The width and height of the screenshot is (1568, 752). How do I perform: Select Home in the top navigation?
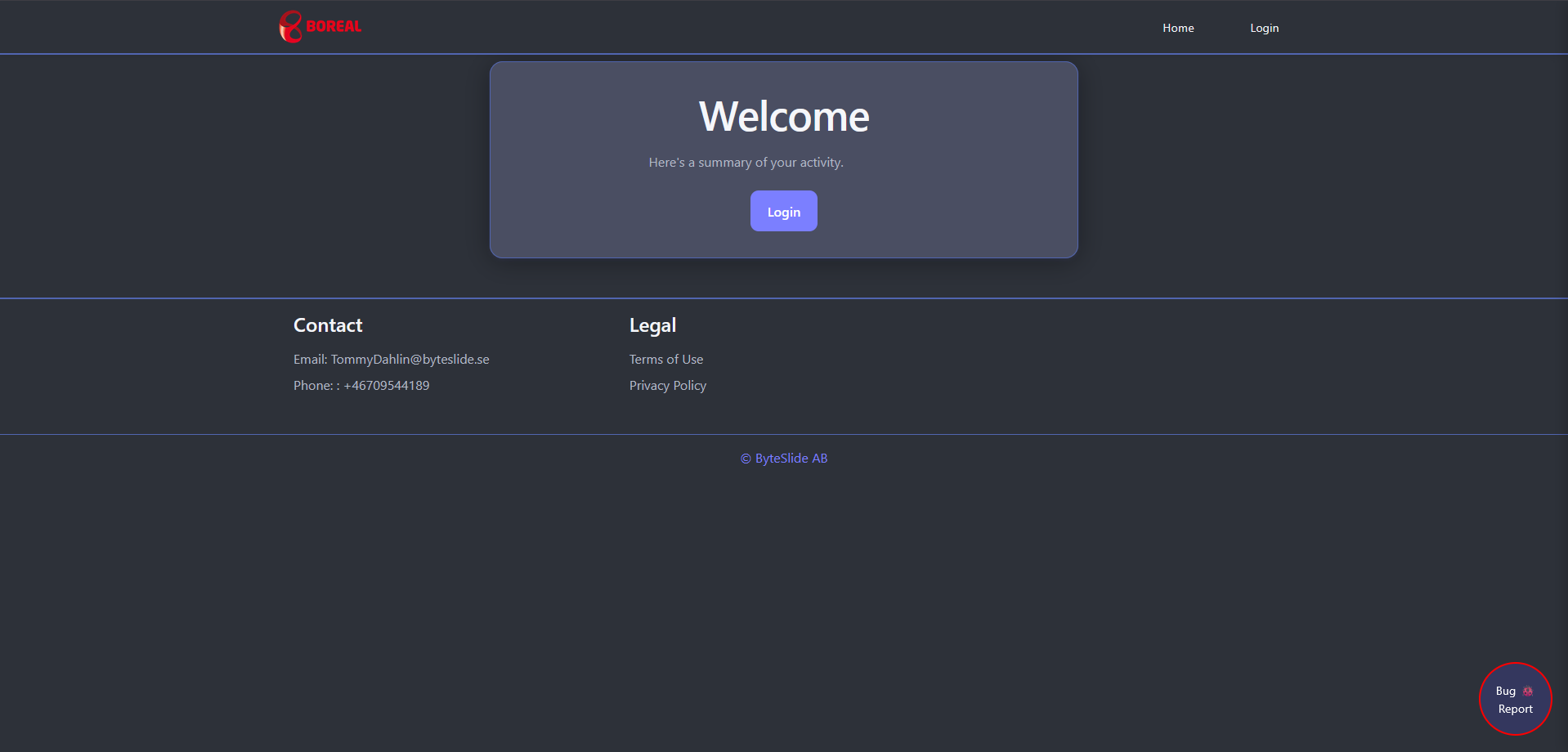click(x=1177, y=27)
